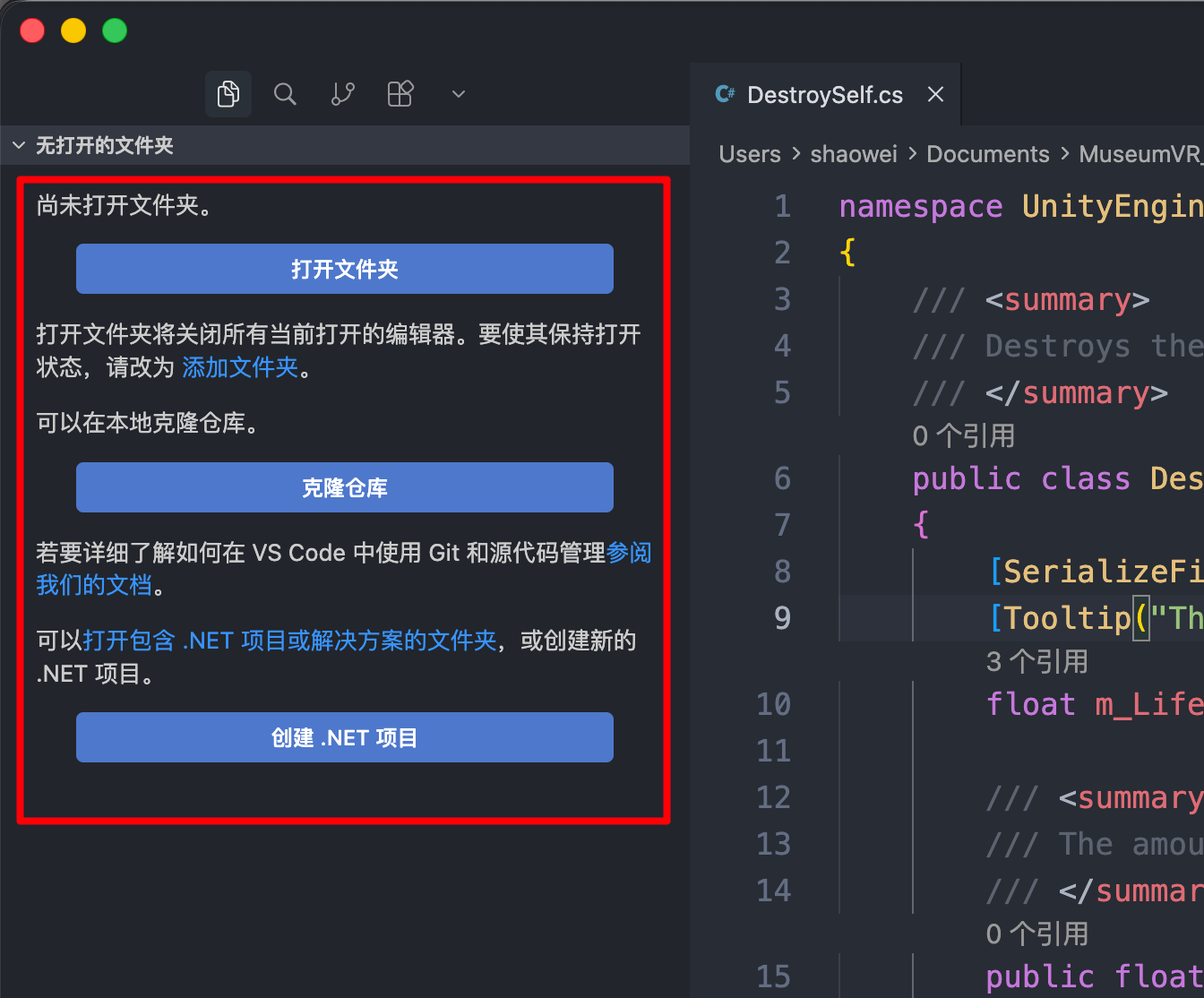Select the DestroySelf.cs editor tab
Viewport: 1204px width, 998px height.
coord(824,94)
